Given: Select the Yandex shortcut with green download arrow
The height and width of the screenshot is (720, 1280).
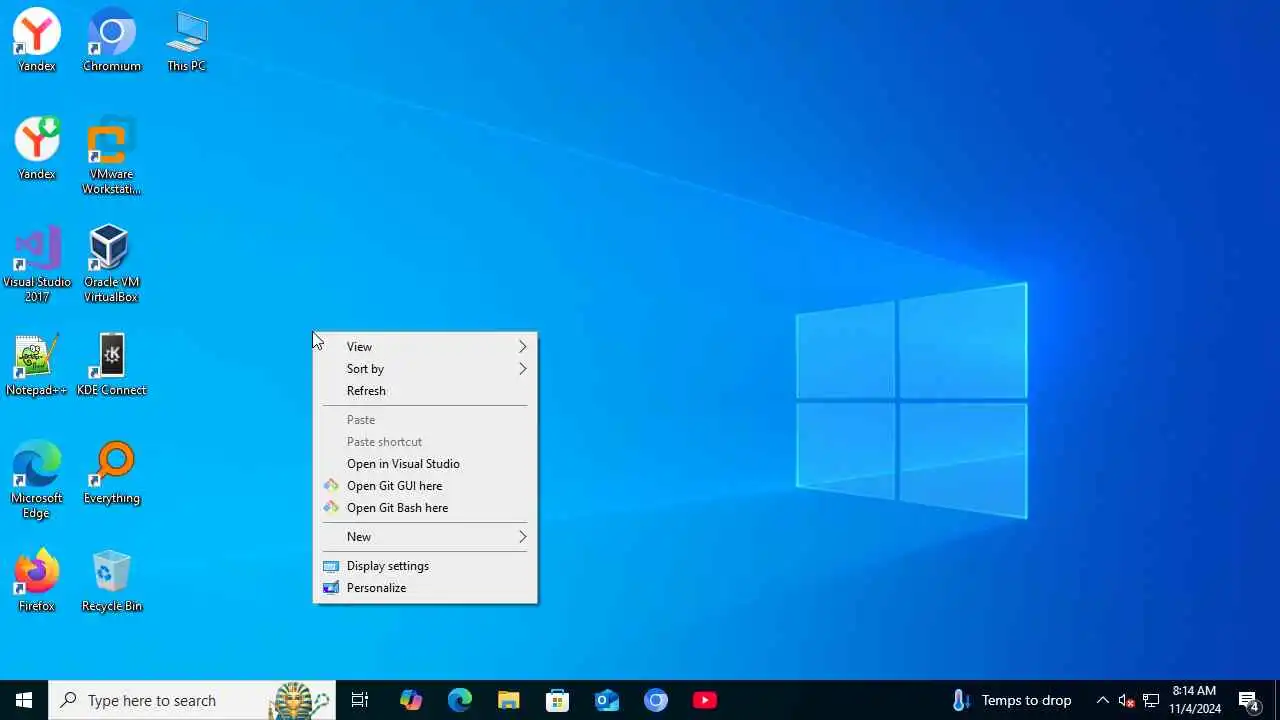Looking at the screenshot, I should [37, 148].
